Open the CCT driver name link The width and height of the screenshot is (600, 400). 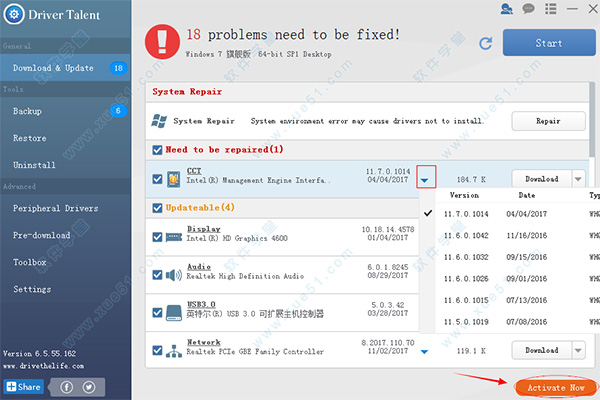click(194, 171)
